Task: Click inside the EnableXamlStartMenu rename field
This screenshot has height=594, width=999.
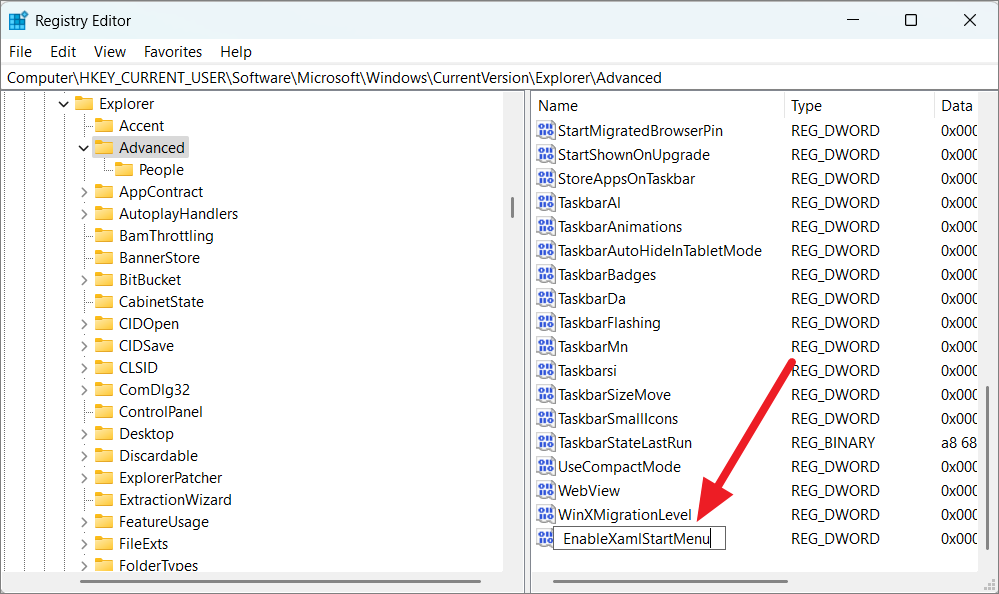Action: [x=639, y=539]
